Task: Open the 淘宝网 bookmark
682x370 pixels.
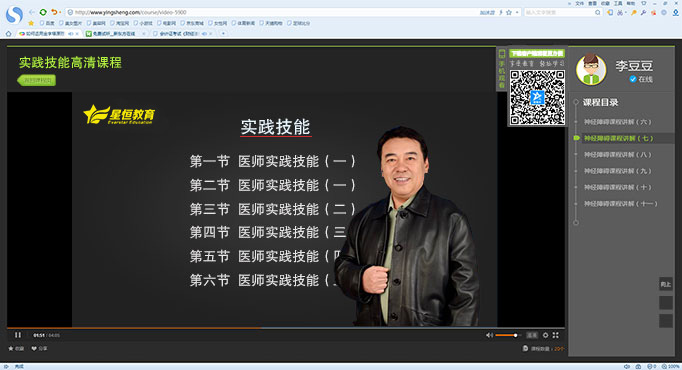Action: pos(119,23)
